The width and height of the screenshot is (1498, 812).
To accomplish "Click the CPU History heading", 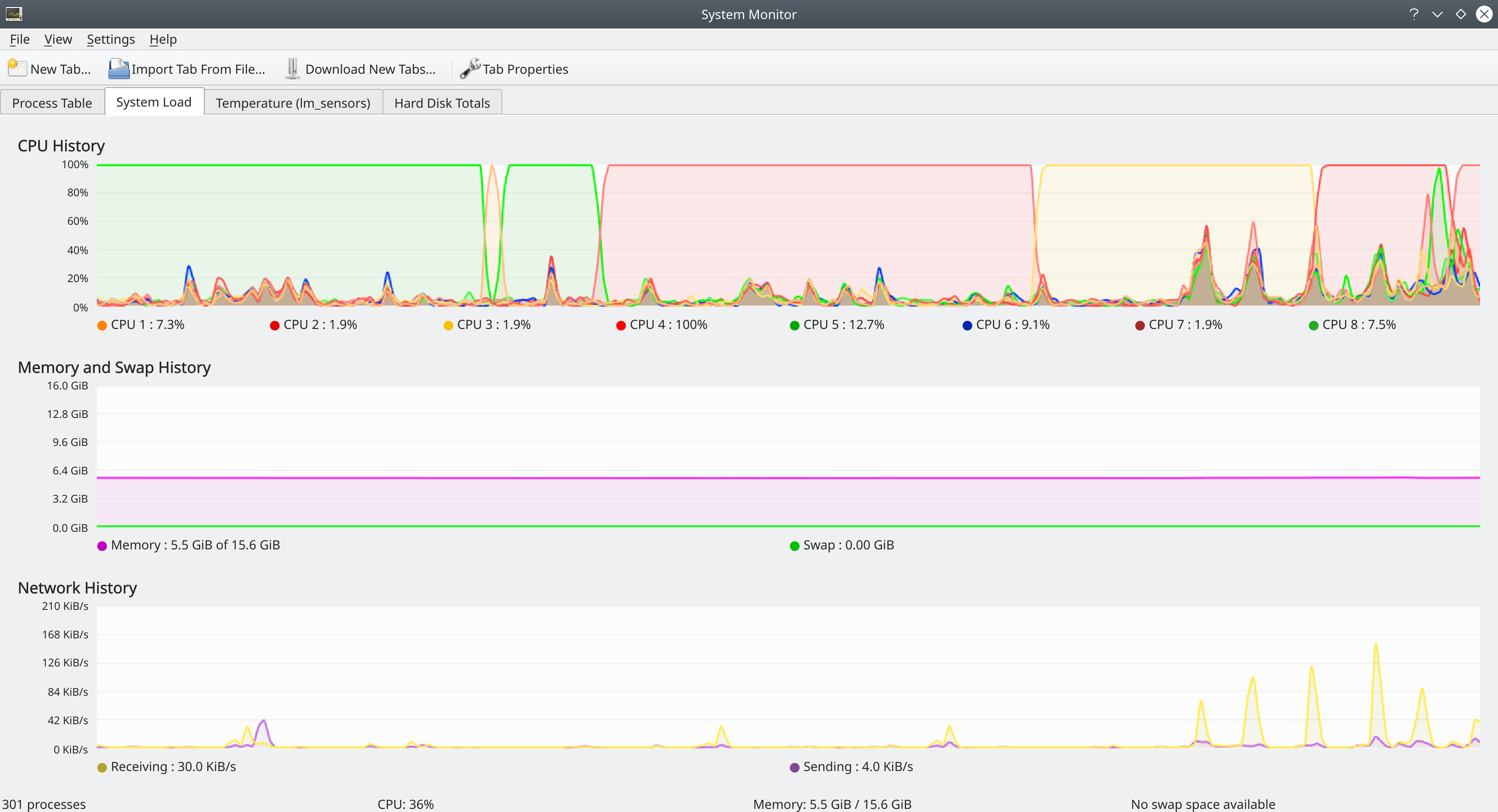I will pos(61,146).
